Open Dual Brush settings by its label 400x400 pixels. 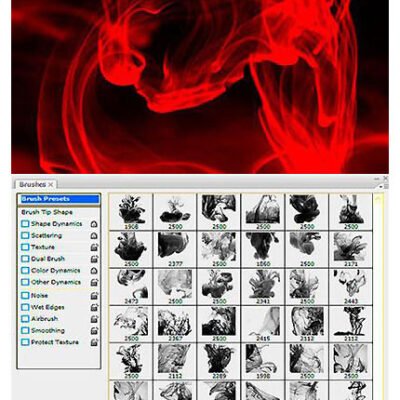tap(48, 259)
